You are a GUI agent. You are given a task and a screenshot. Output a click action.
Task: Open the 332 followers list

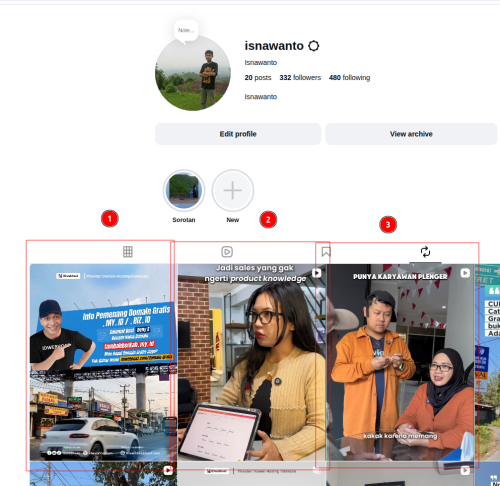coord(300,78)
